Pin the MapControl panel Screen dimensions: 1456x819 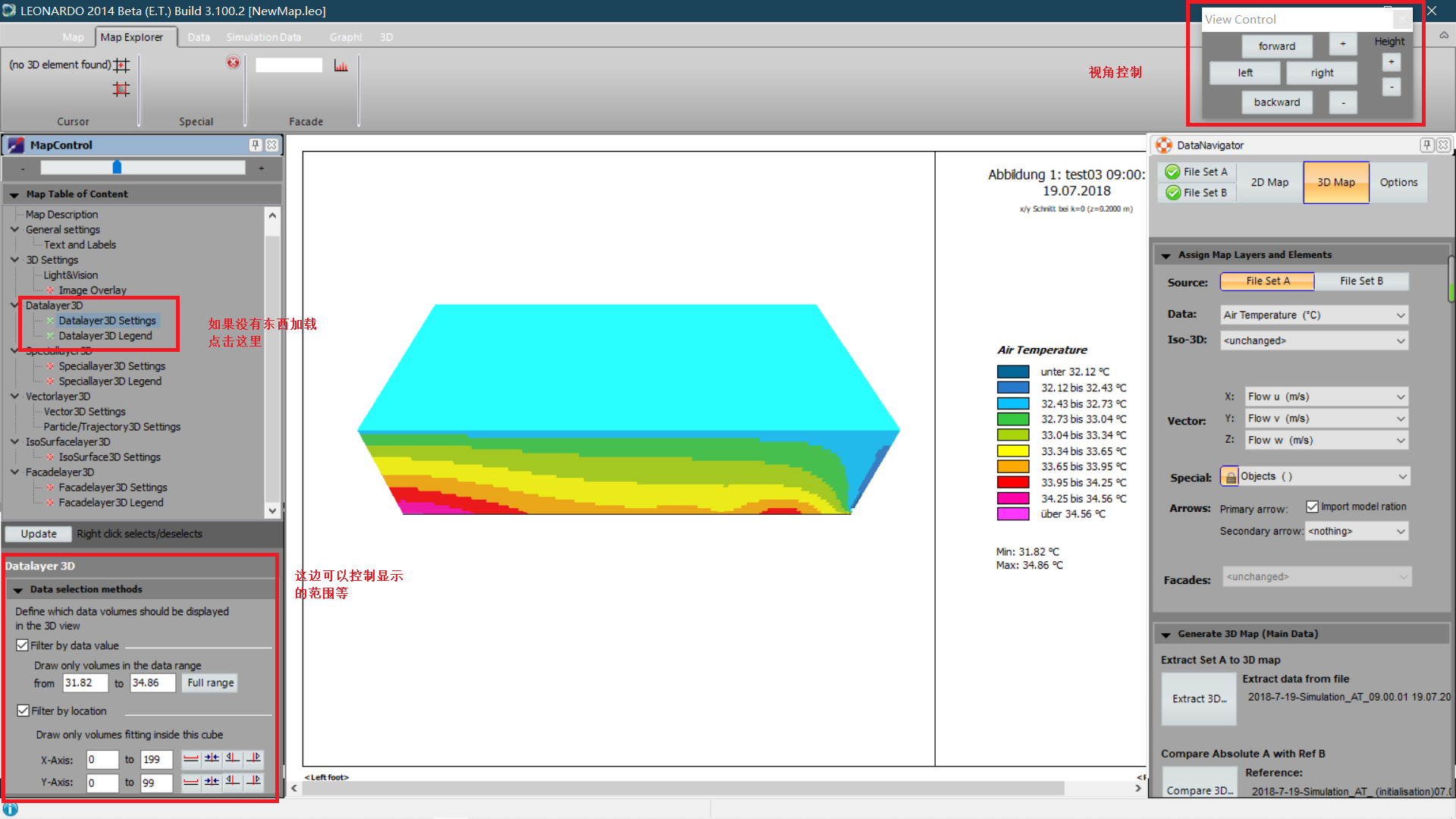click(256, 145)
